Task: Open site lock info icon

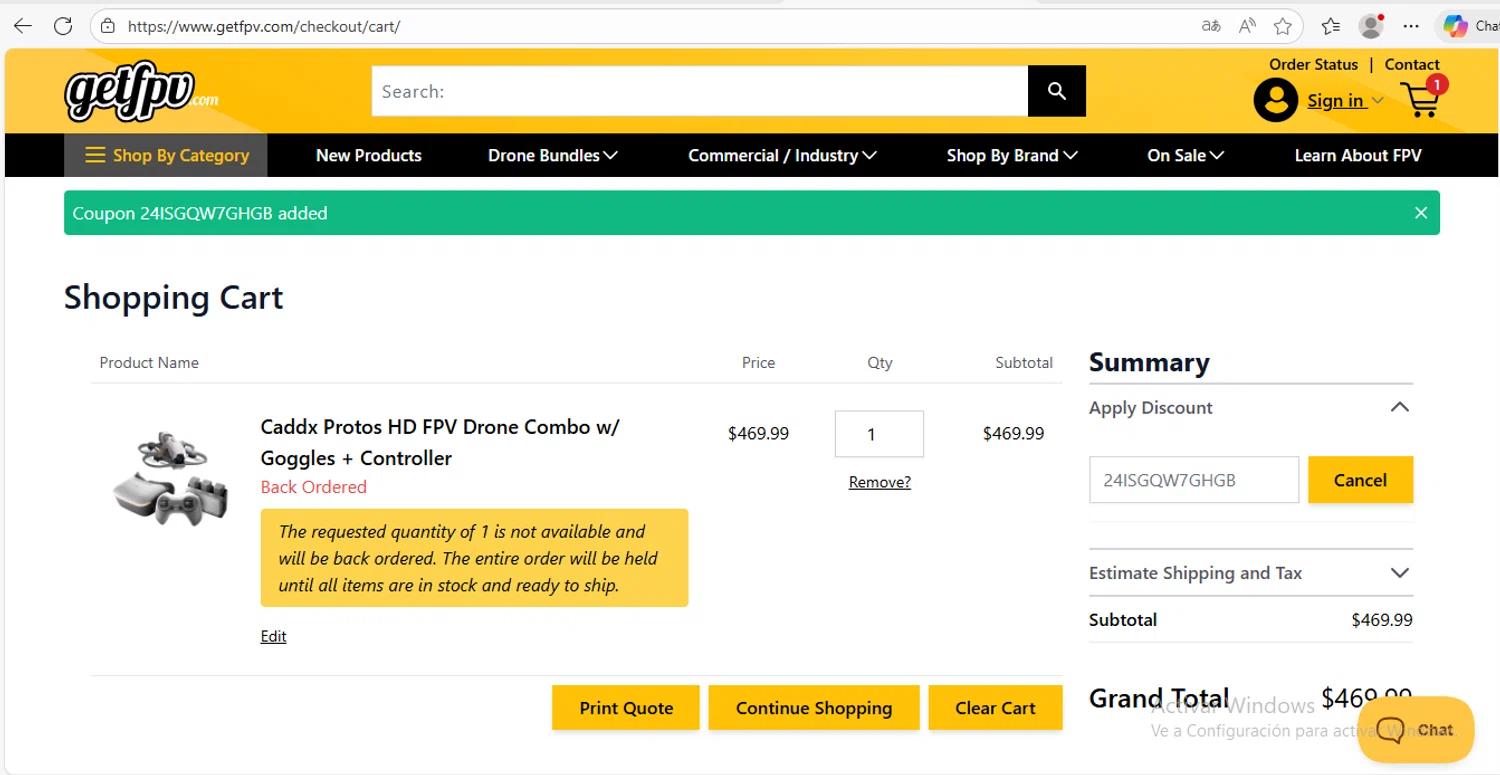Action: point(108,27)
